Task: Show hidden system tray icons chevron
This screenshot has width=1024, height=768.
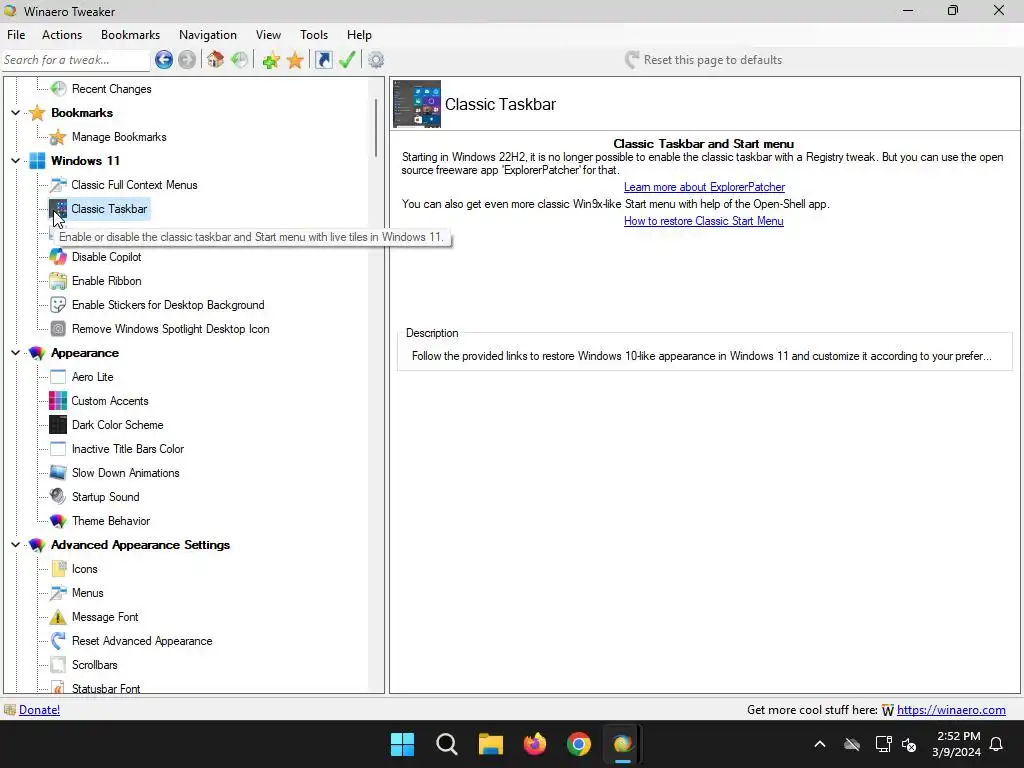Action: 820,744
